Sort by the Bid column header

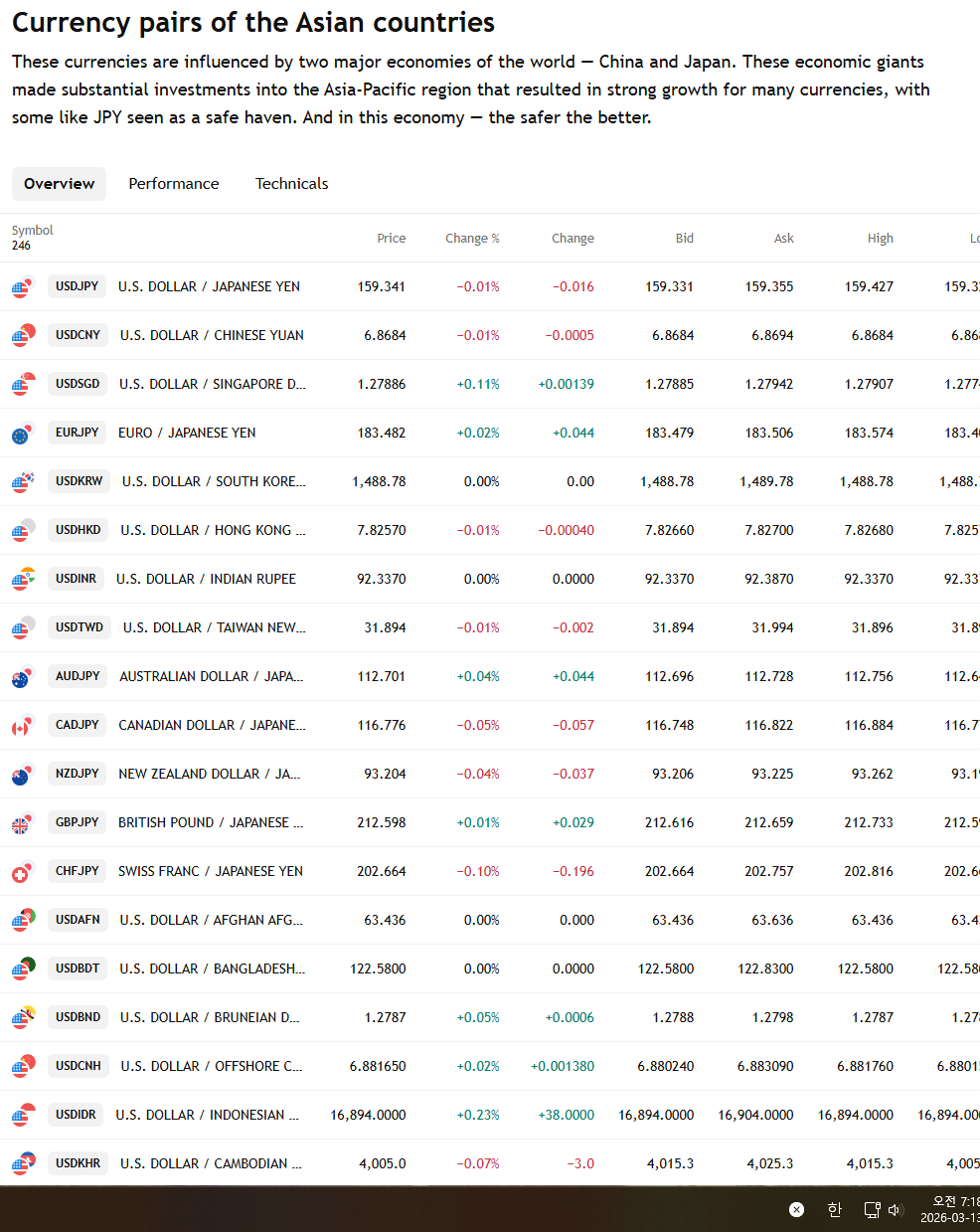(685, 239)
